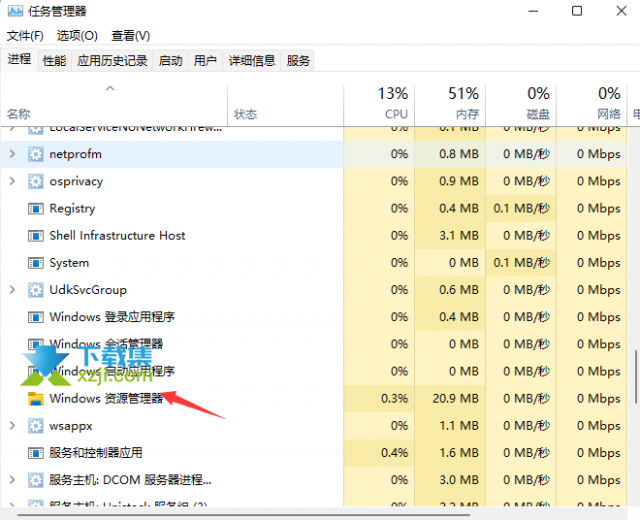Click the wsappx gear icon
The height and width of the screenshot is (520, 640).
(36, 426)
